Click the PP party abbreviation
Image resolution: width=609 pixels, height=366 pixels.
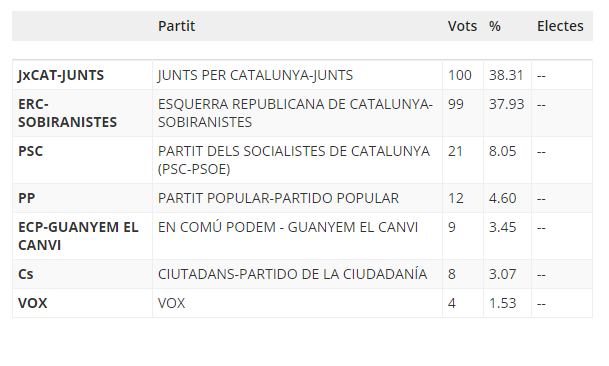[26, 198]
